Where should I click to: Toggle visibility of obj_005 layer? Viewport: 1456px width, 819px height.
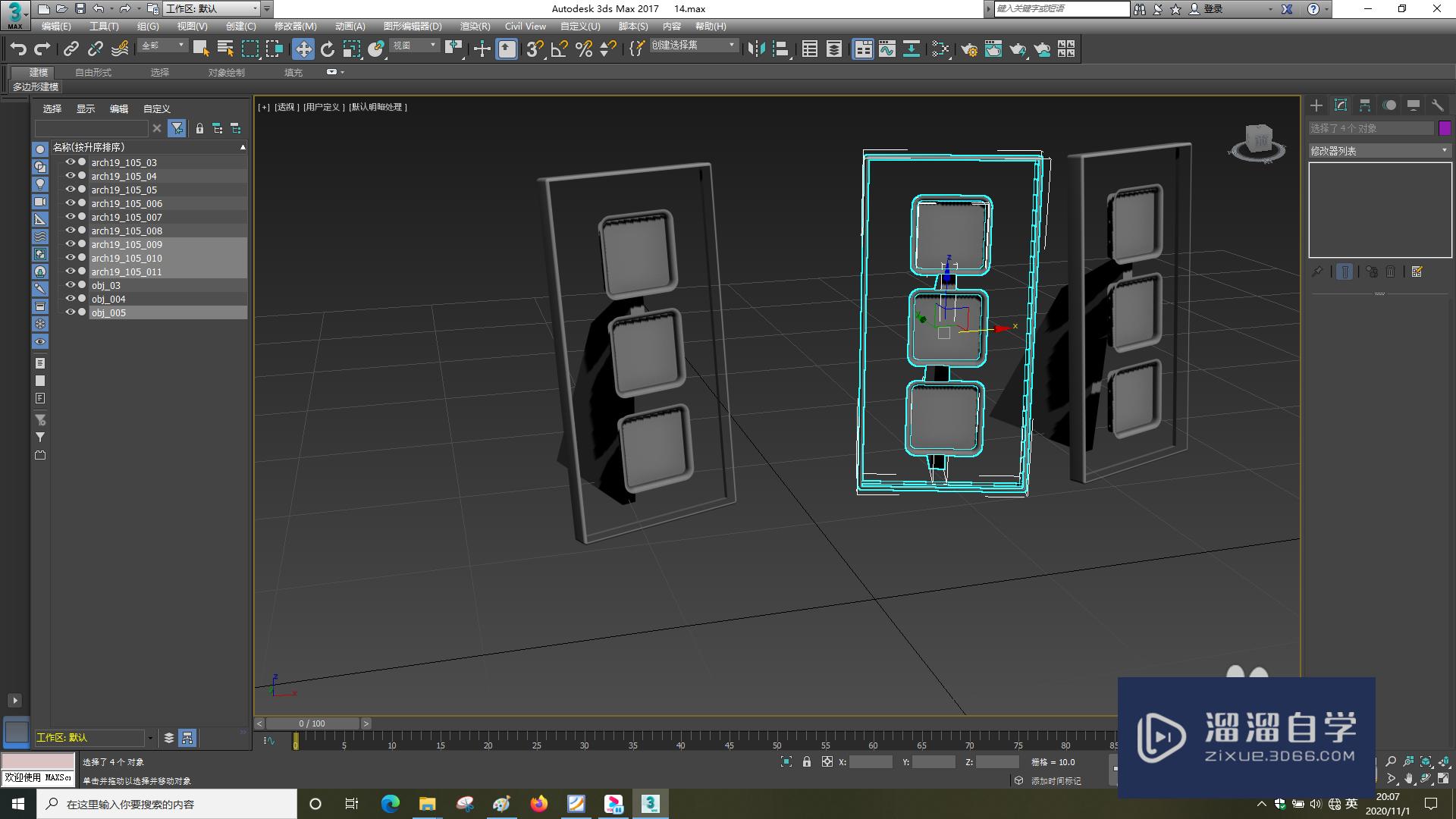coord(70,312)
